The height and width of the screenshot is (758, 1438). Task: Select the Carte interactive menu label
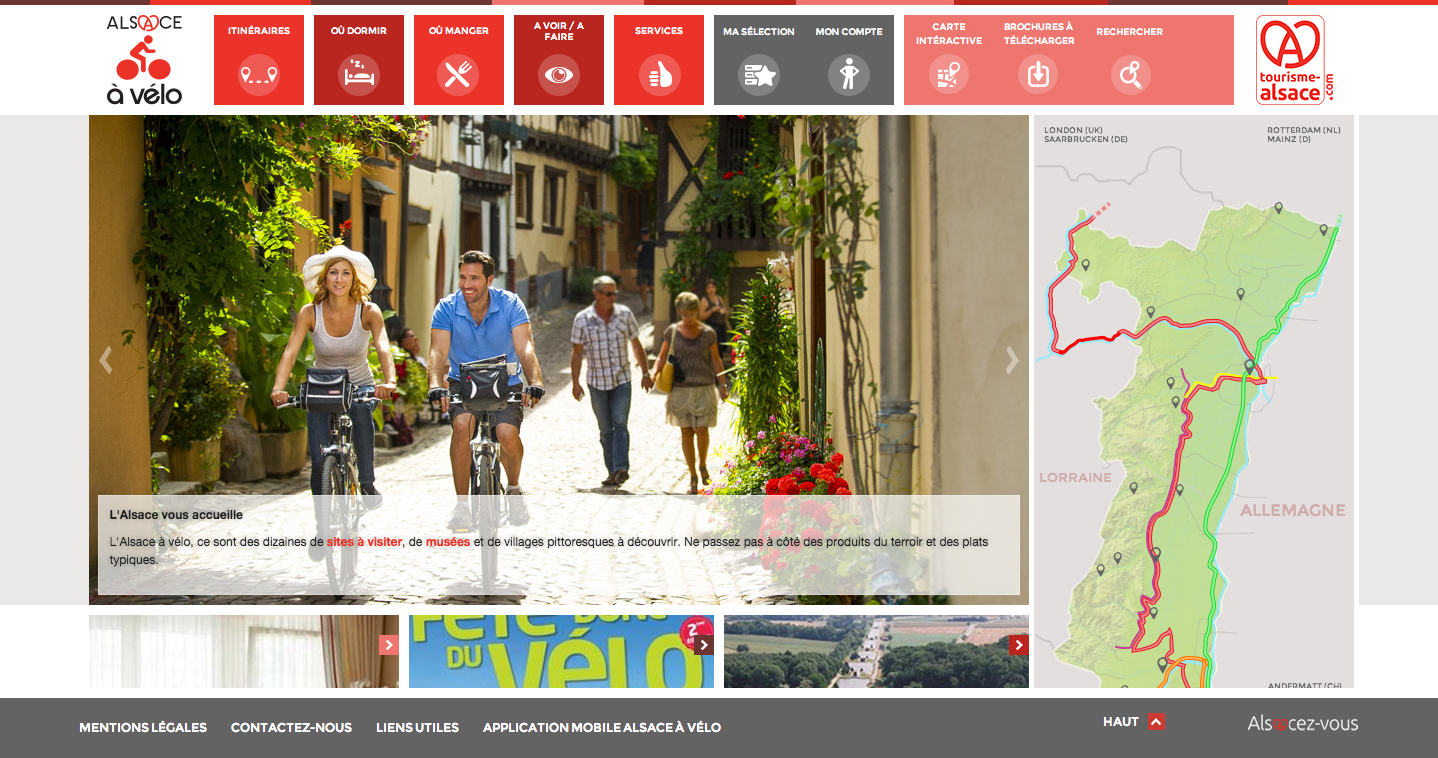pos(949,34)
